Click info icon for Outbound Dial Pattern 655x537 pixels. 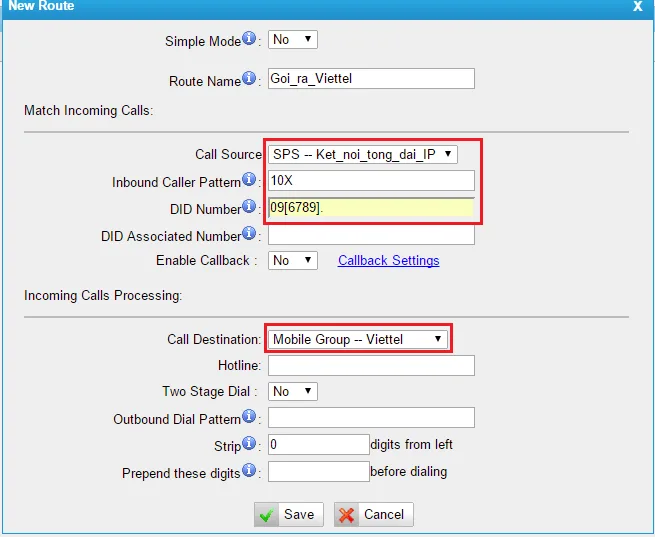click(249, 417)
